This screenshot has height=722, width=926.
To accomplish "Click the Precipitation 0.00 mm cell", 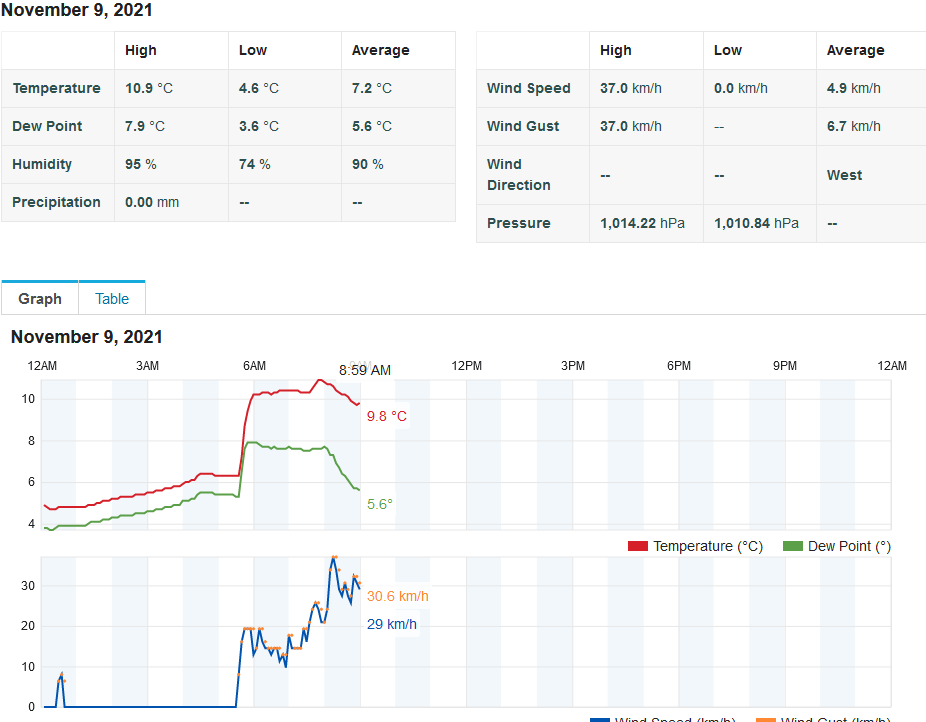I will pos(152,202).
